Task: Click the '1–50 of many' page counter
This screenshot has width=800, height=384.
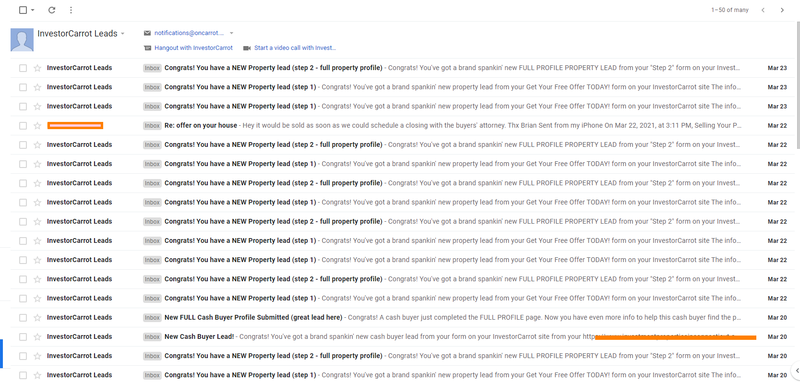Action: pyautogui.click(x=730, y=10)
